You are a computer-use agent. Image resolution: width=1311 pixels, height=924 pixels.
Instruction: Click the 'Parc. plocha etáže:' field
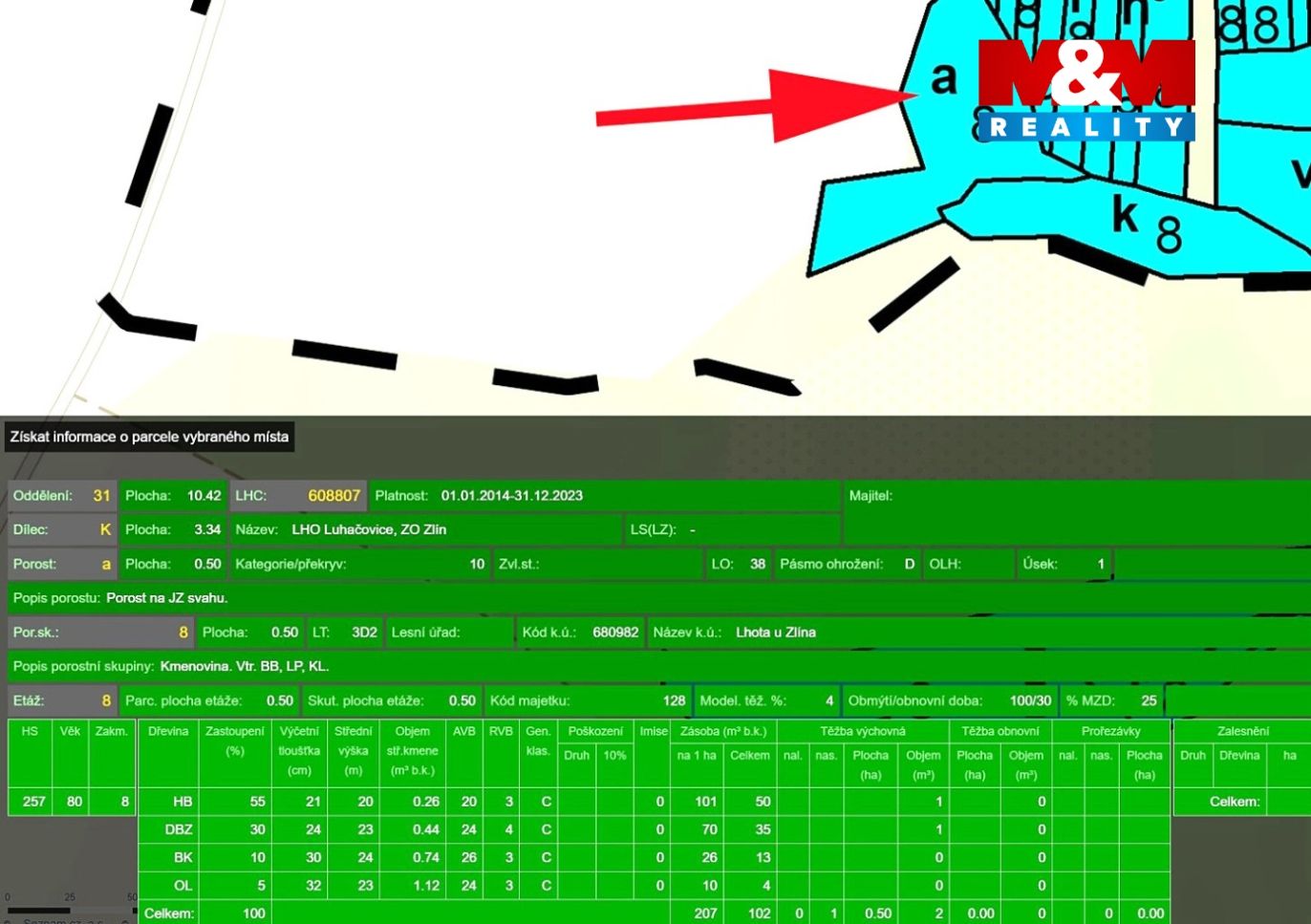click(209, 700)
